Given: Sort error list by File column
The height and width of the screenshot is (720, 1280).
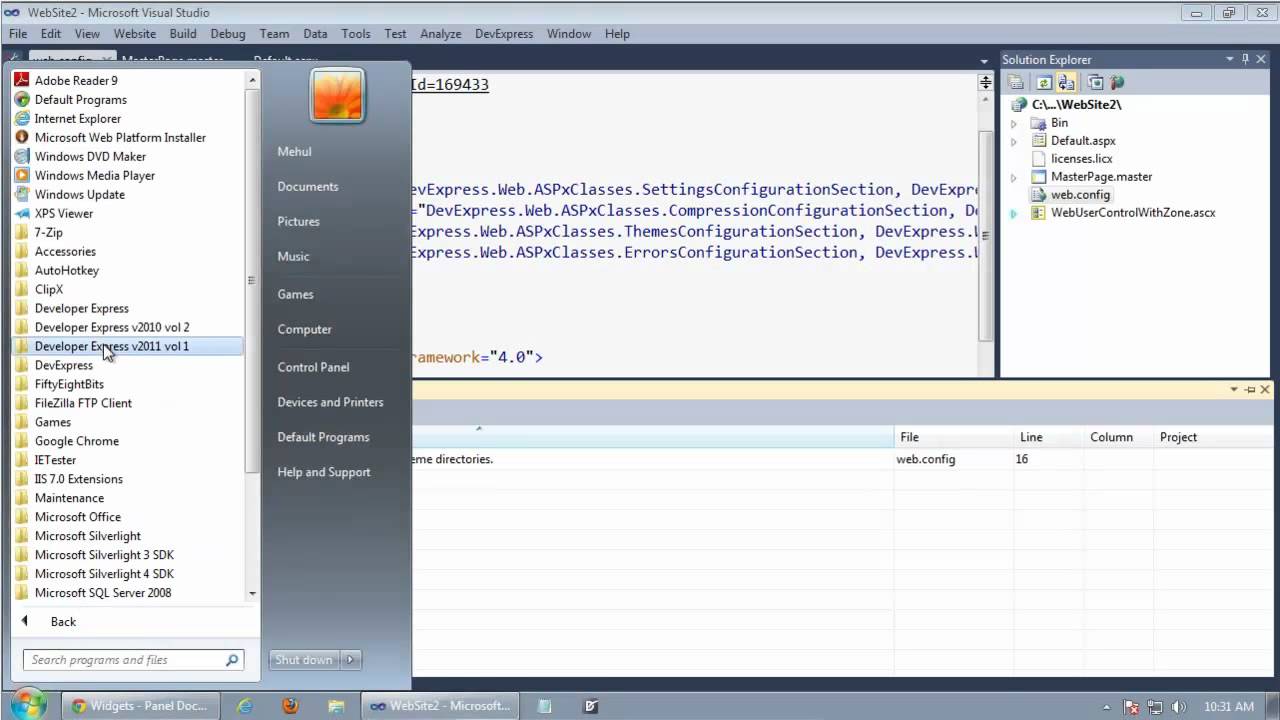Looking at the screenshot, I should click(x=954, y=437).
